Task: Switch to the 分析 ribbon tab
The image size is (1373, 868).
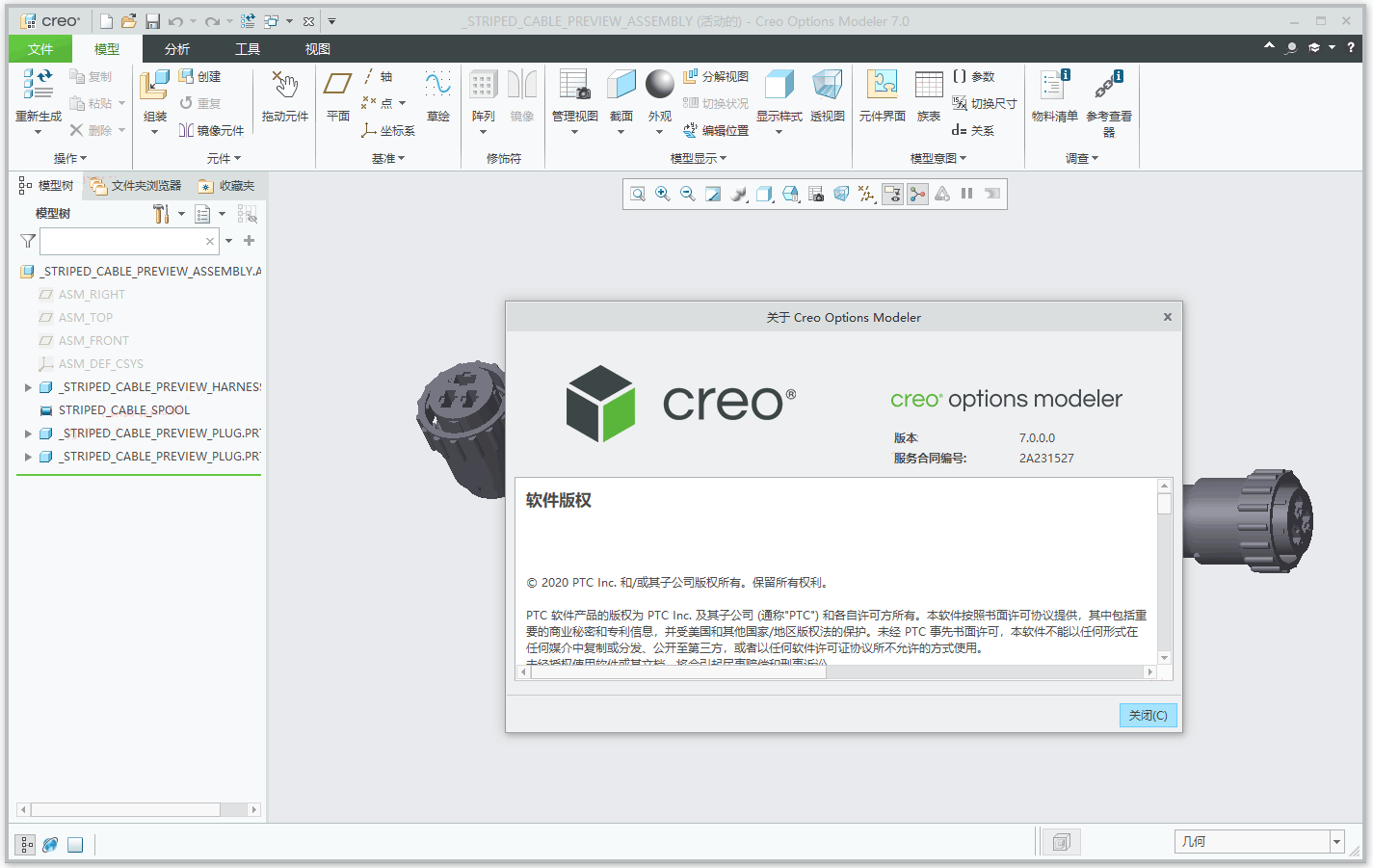Action: click(x=176, y=48)
